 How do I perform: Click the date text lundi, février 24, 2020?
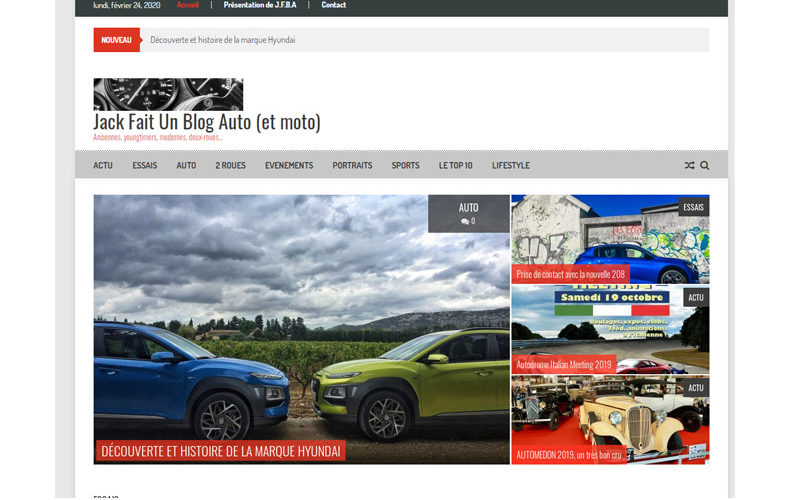click(127, 5)
